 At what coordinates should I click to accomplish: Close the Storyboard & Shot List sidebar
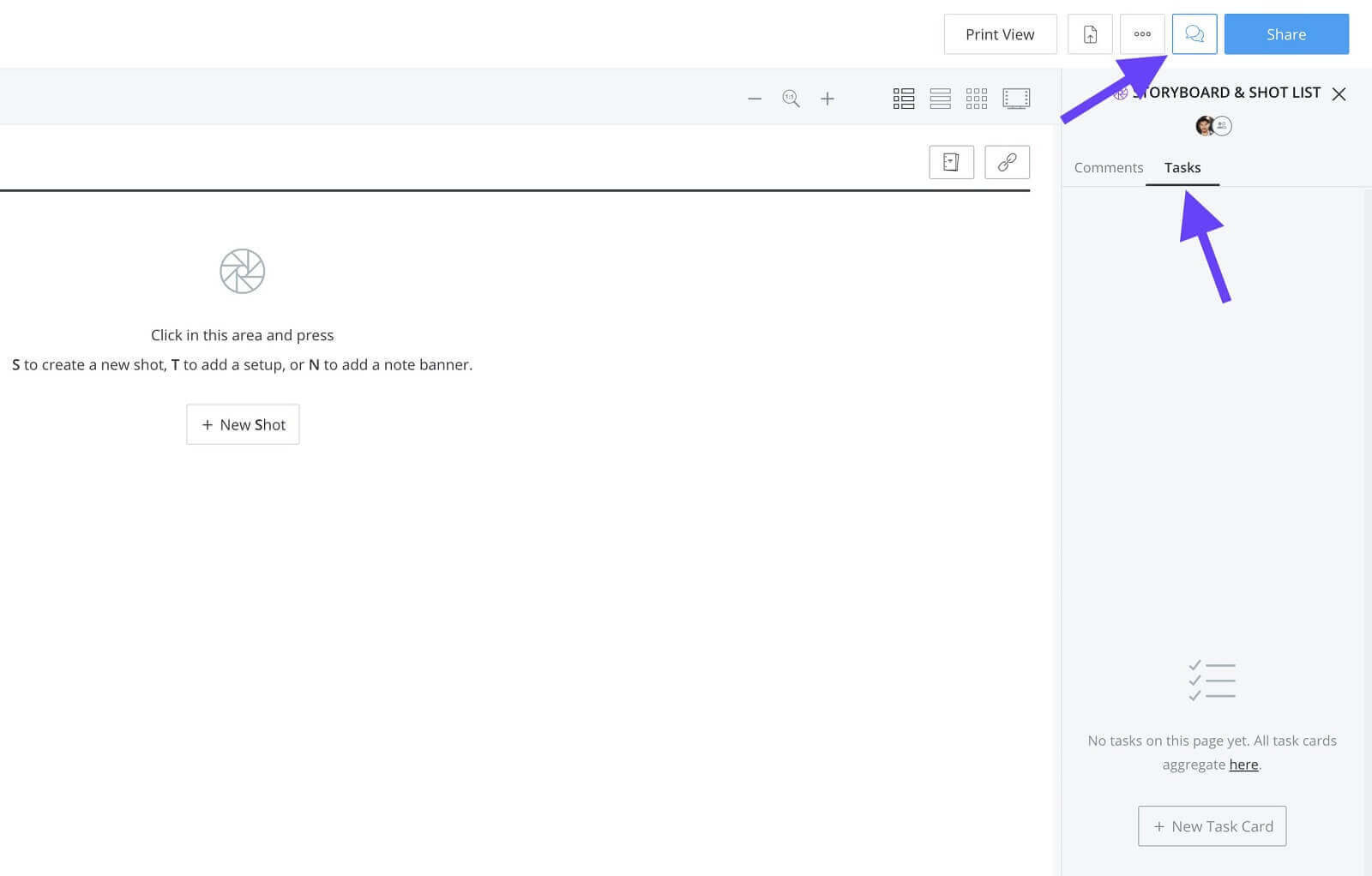point(1339,93)
